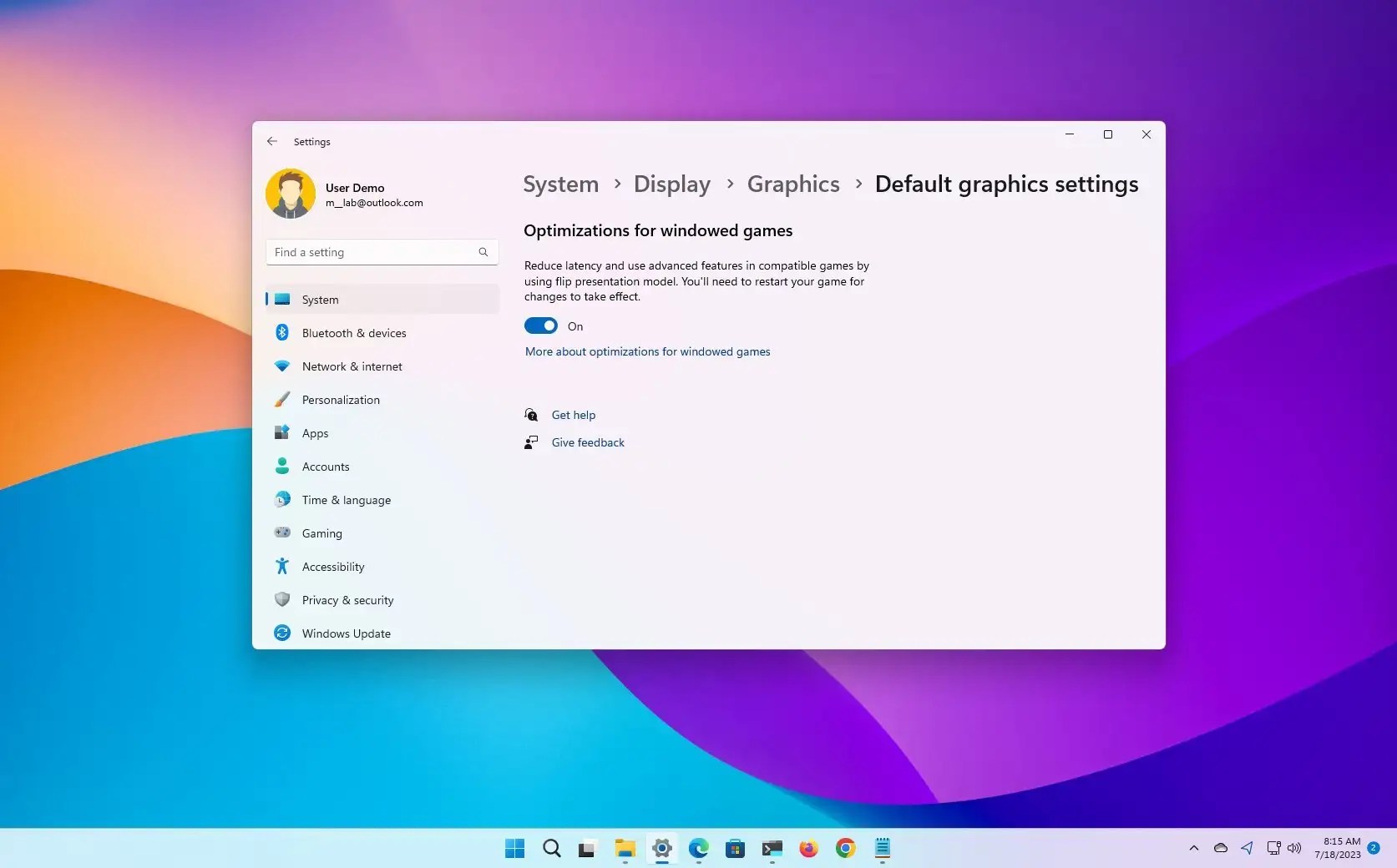The height and width of the screenshot is (868, 1397).
Task: Turn off optimizations for windowed games
Action: (540, 325)
